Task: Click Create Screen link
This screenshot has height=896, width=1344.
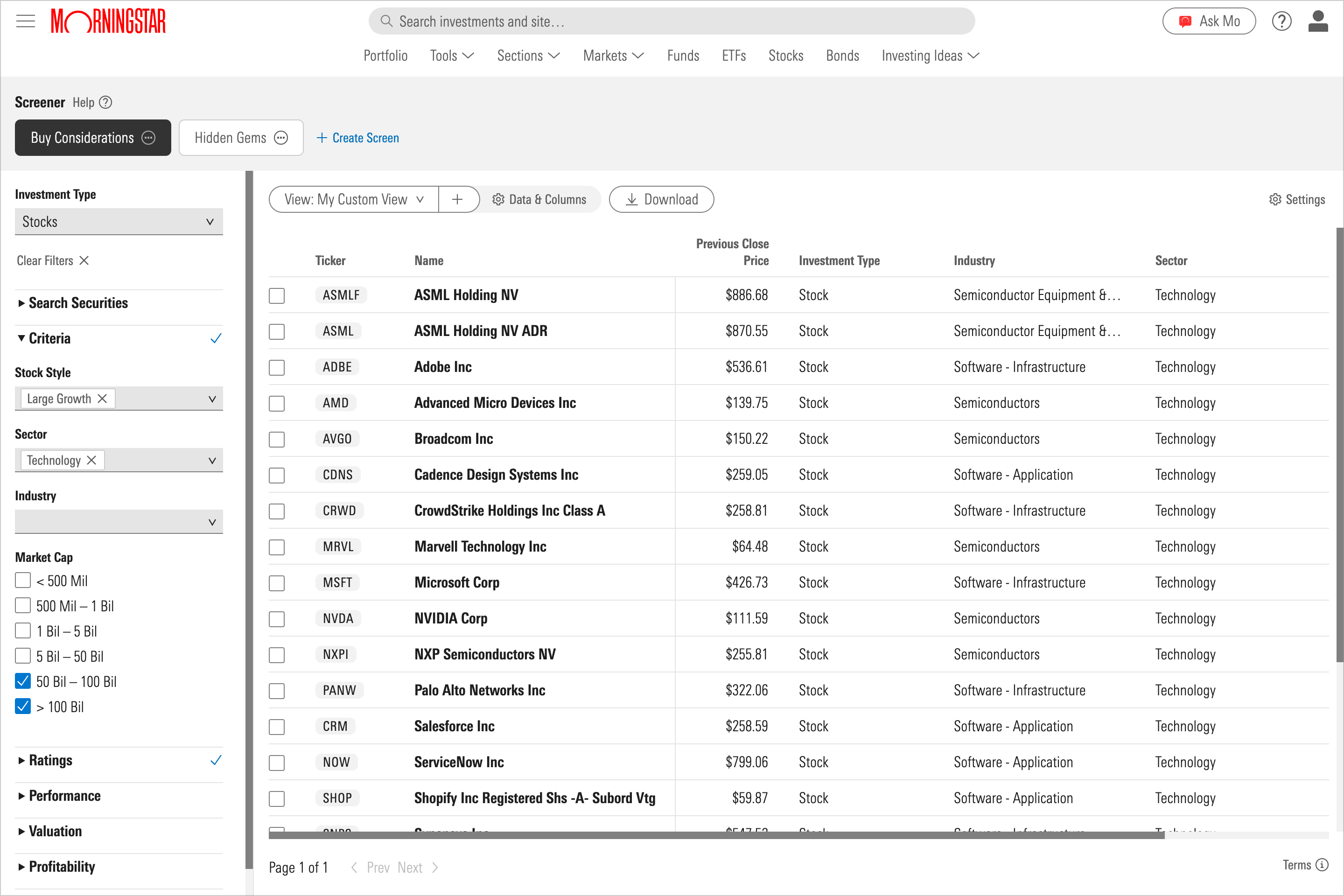Action: (x=358, y=138)
